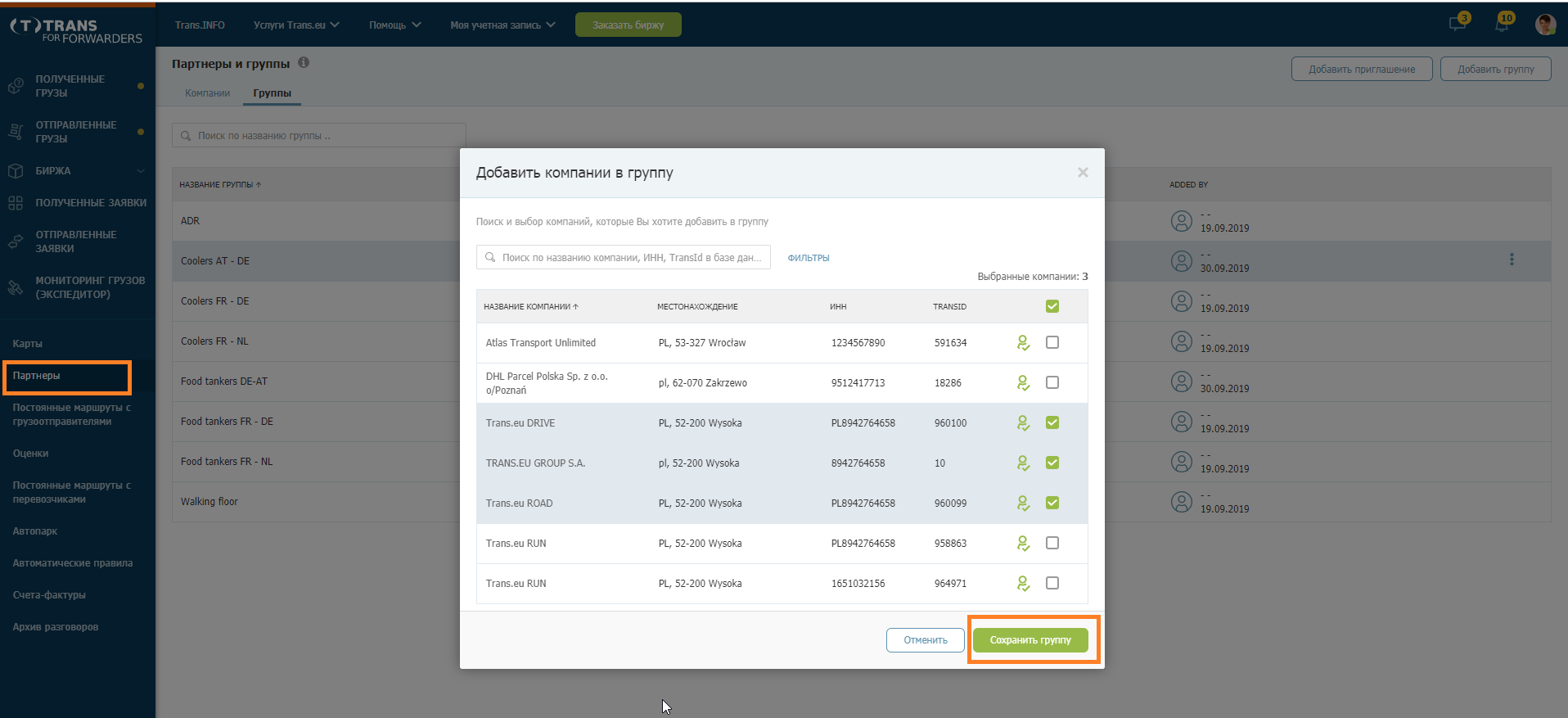
Task: Open three-dot menu for Coolers AT - DE
Action: click(x=1512, y=260)
